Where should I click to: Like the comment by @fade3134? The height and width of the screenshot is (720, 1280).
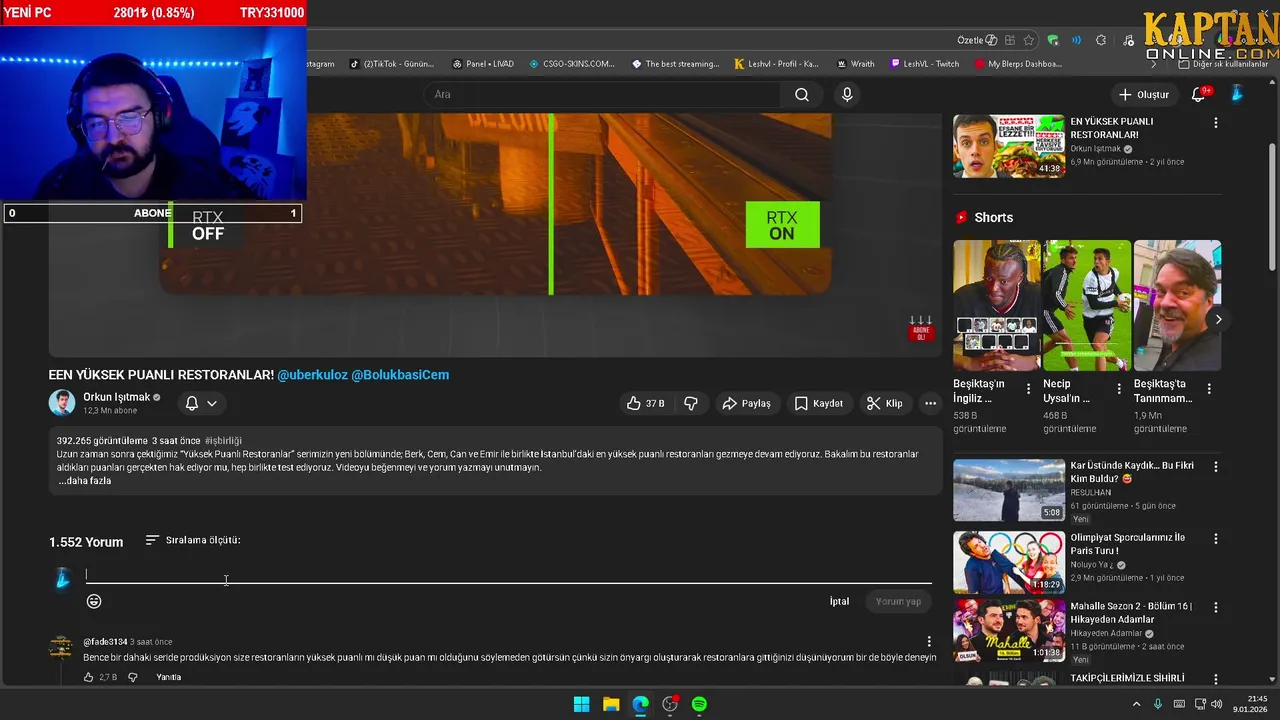pos(88,677)
